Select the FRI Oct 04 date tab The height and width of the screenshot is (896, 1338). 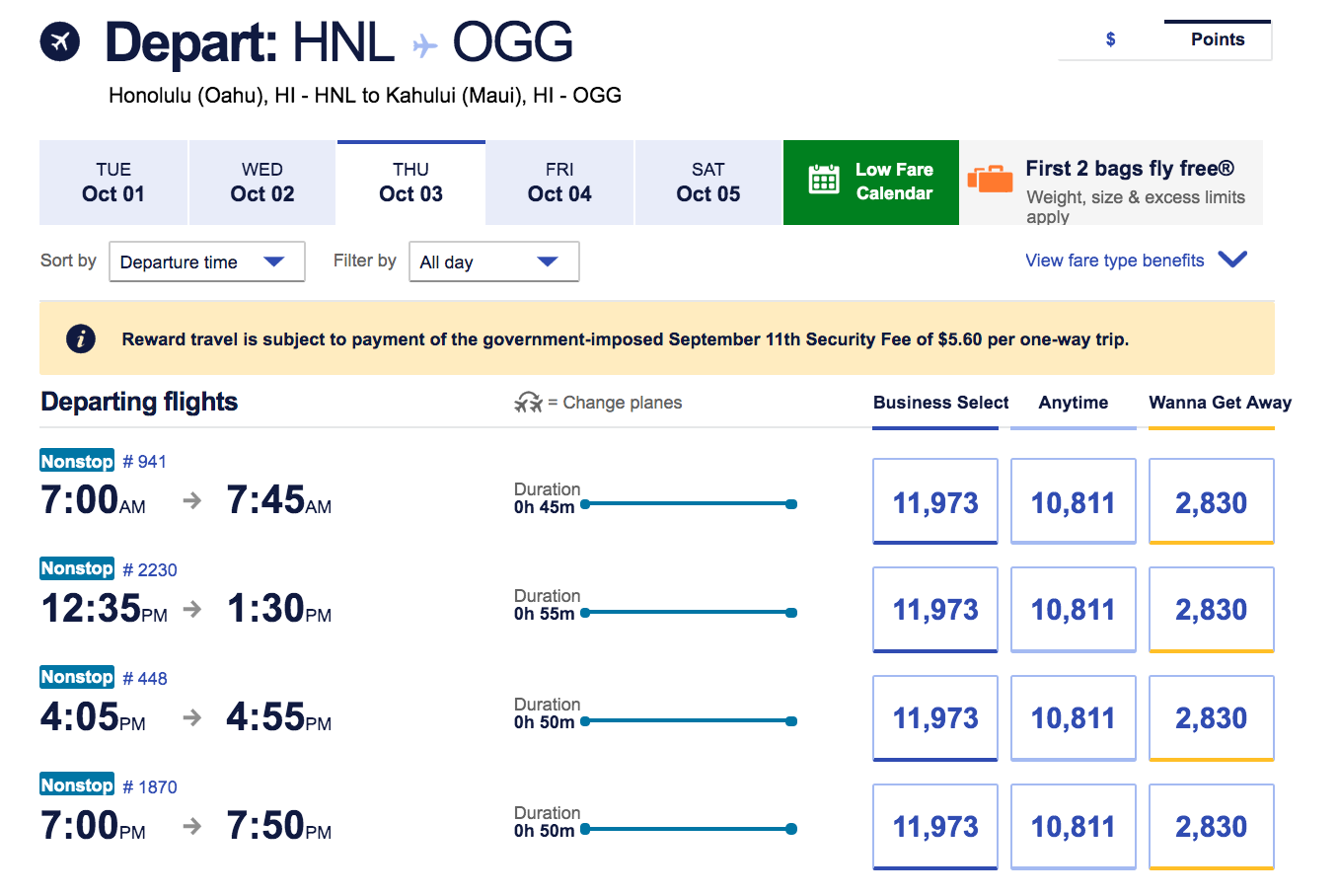coord(559,183)
